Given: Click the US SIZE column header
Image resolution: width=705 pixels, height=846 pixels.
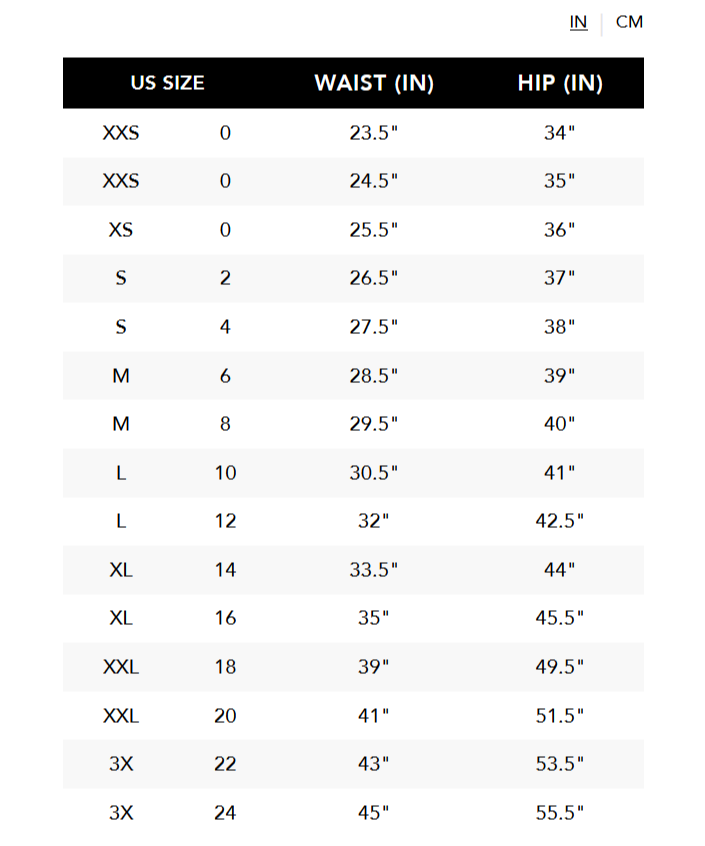Looking at the screenshot, I should point(168,83).
